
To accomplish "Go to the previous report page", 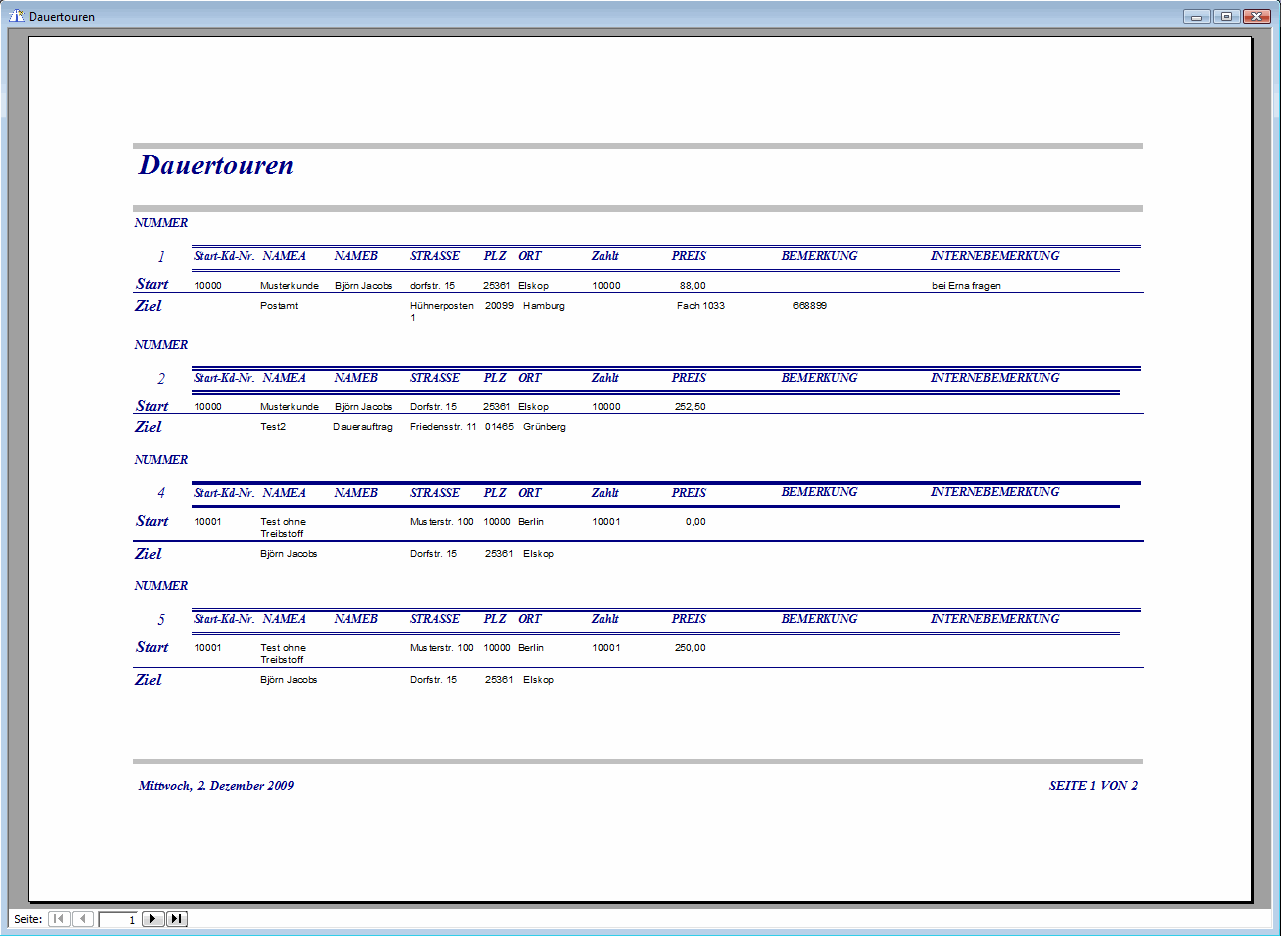I will coord(83,919).
